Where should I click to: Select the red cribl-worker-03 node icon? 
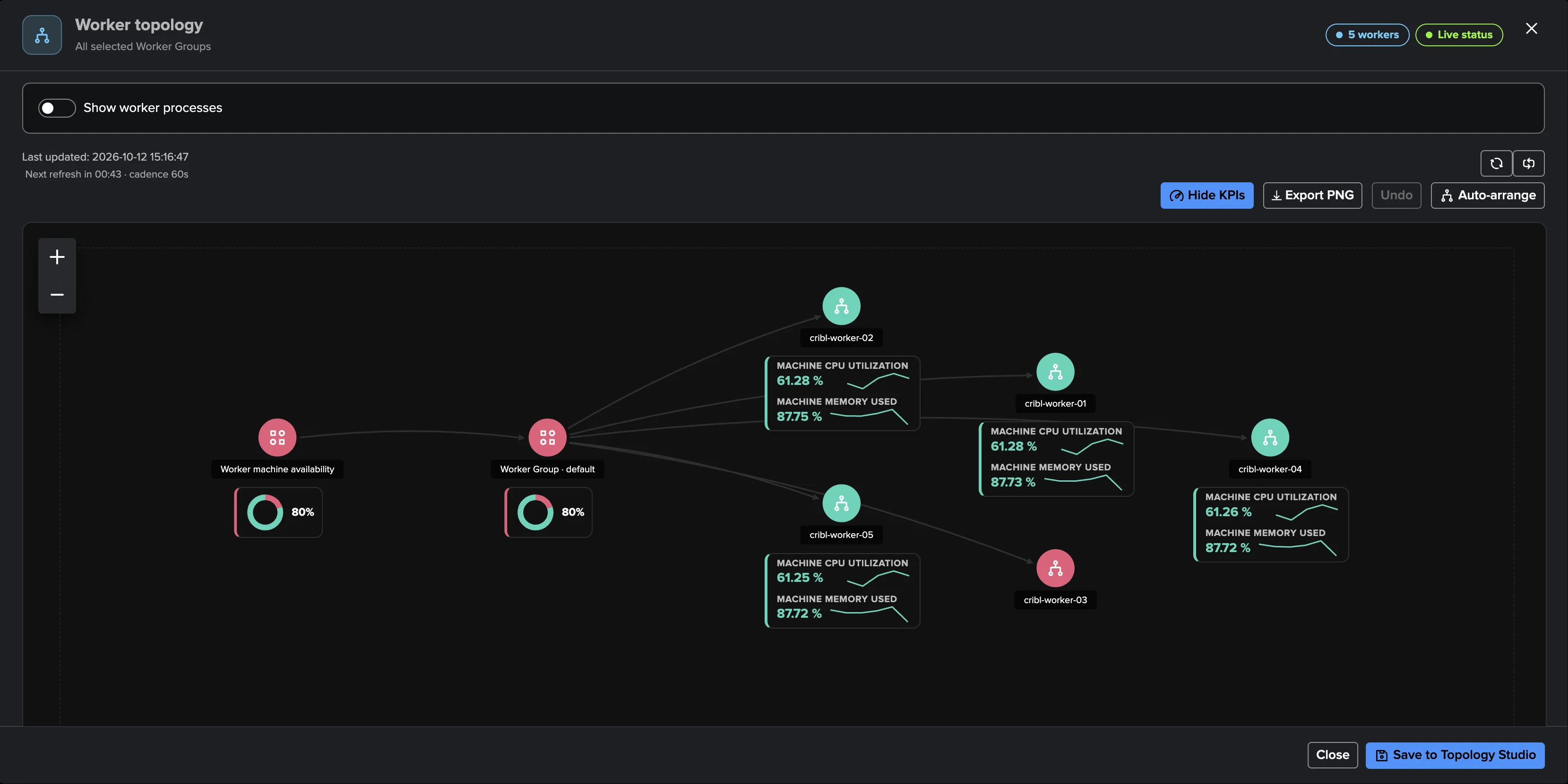[x=1055, y=568]
